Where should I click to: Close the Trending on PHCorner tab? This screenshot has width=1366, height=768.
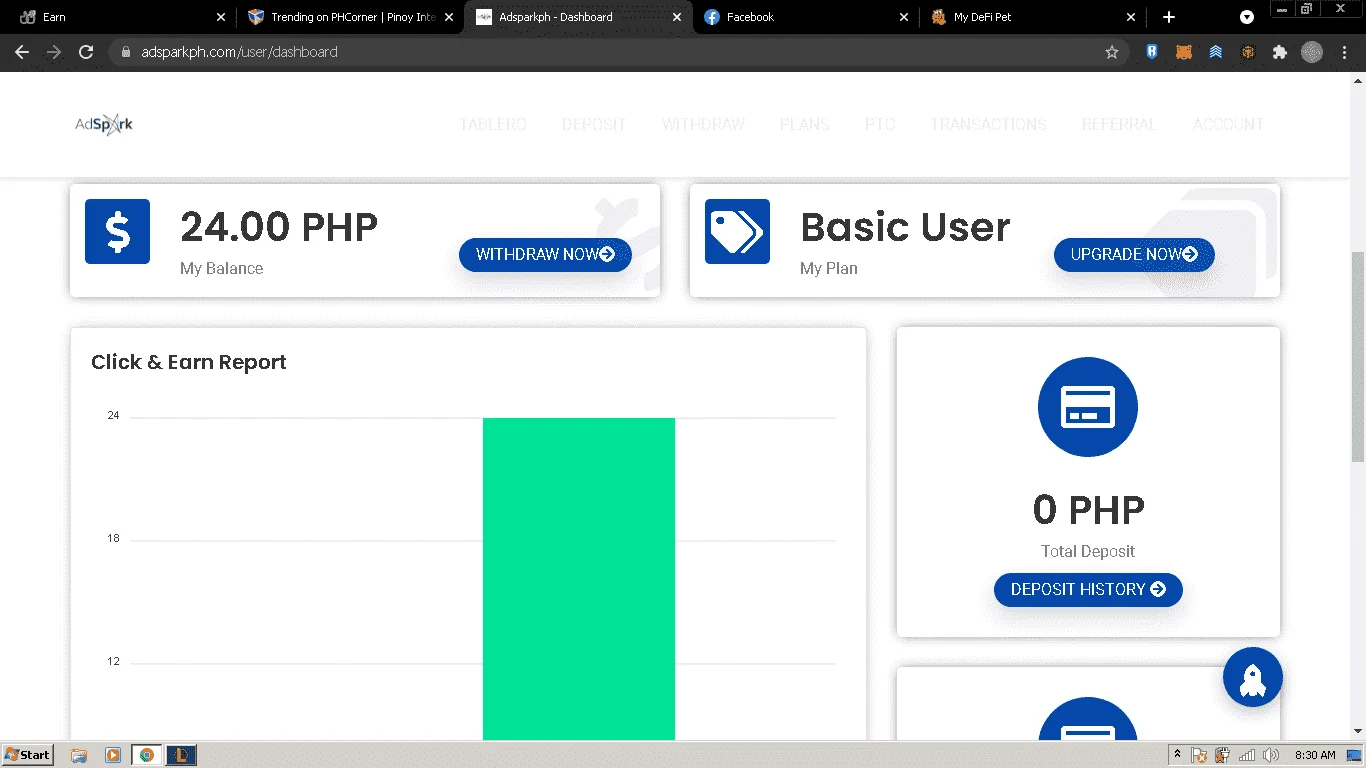449,17
